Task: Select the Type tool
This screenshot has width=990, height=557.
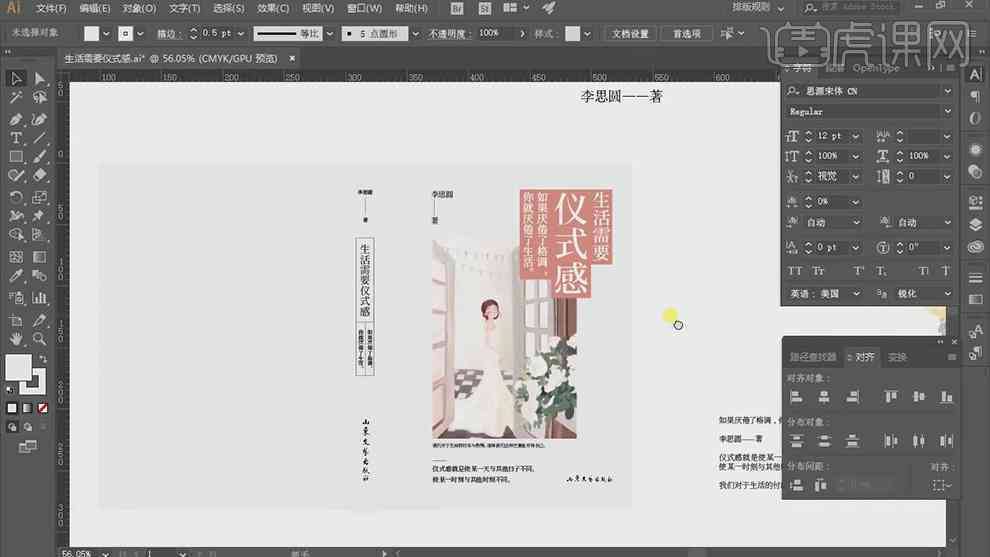Action: (16, 138)
